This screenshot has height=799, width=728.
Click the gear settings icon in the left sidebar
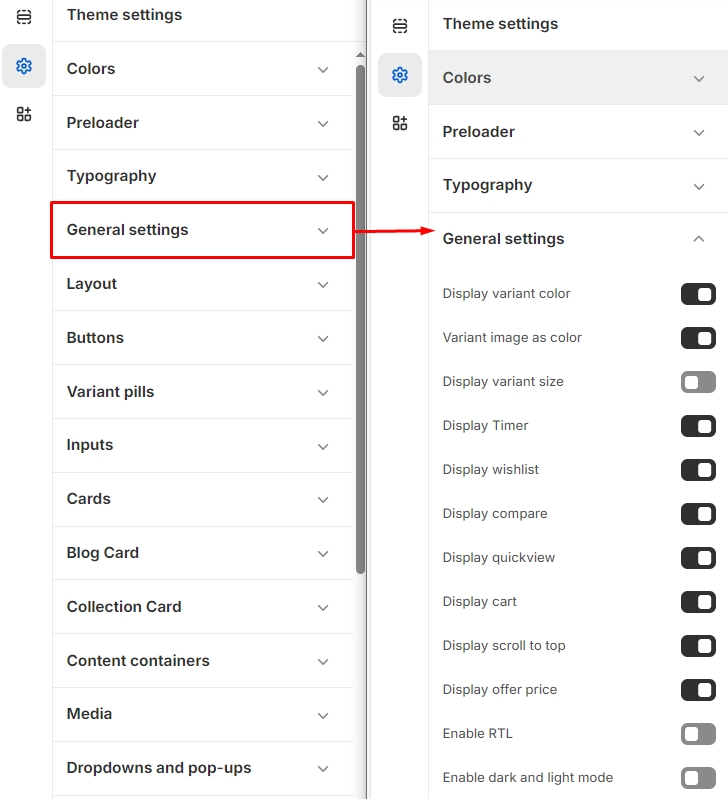pyautogui.click(x=24, y=66)
